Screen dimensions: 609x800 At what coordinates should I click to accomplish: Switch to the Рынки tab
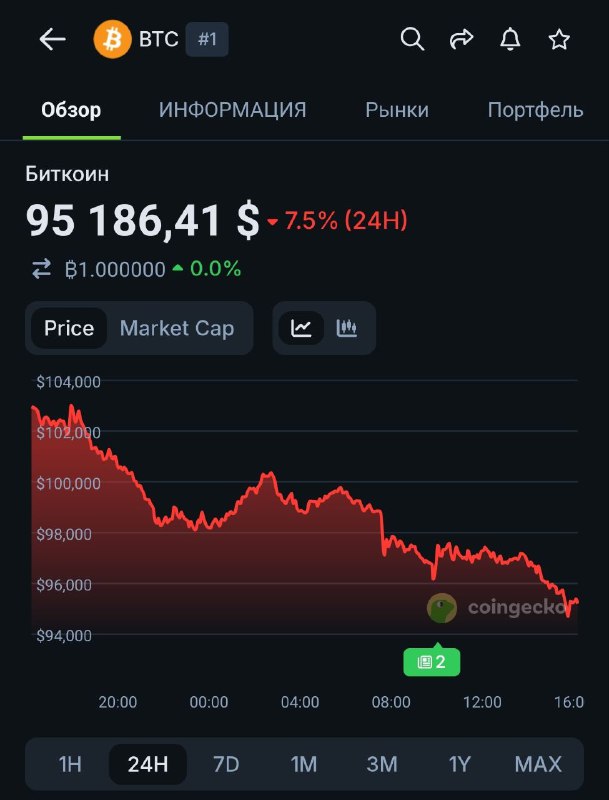tap(397, 110)
